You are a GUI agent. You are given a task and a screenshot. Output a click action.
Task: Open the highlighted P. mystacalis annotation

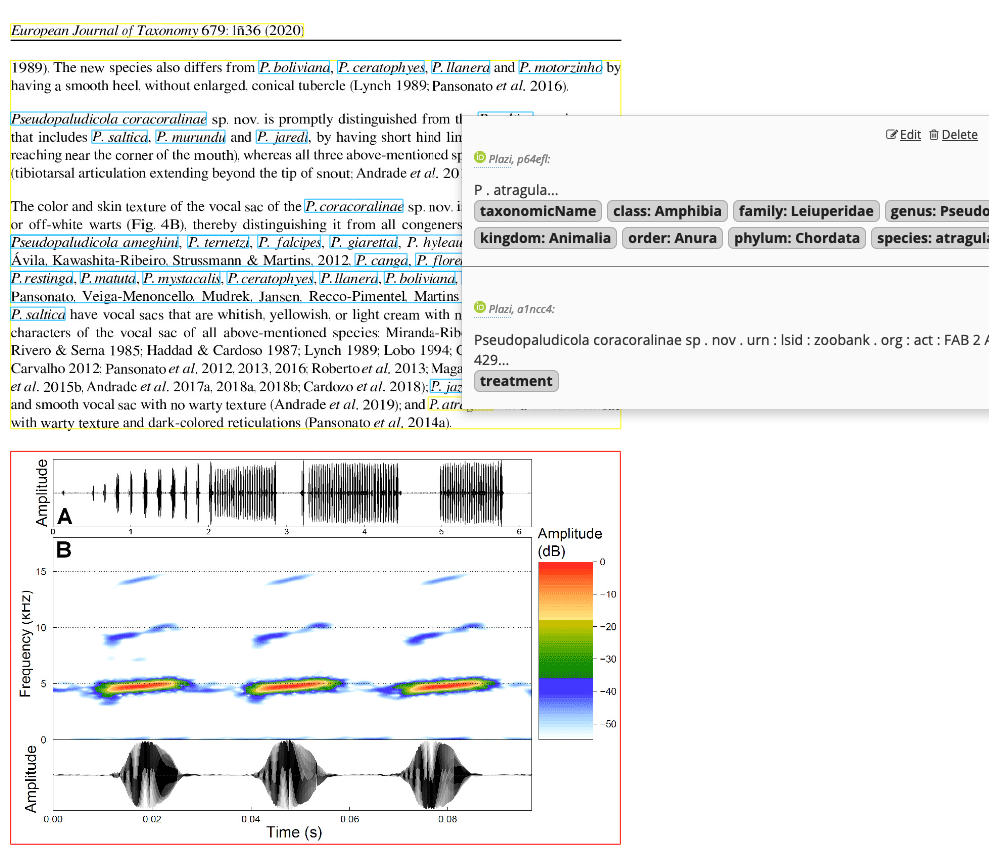[181, 278]
